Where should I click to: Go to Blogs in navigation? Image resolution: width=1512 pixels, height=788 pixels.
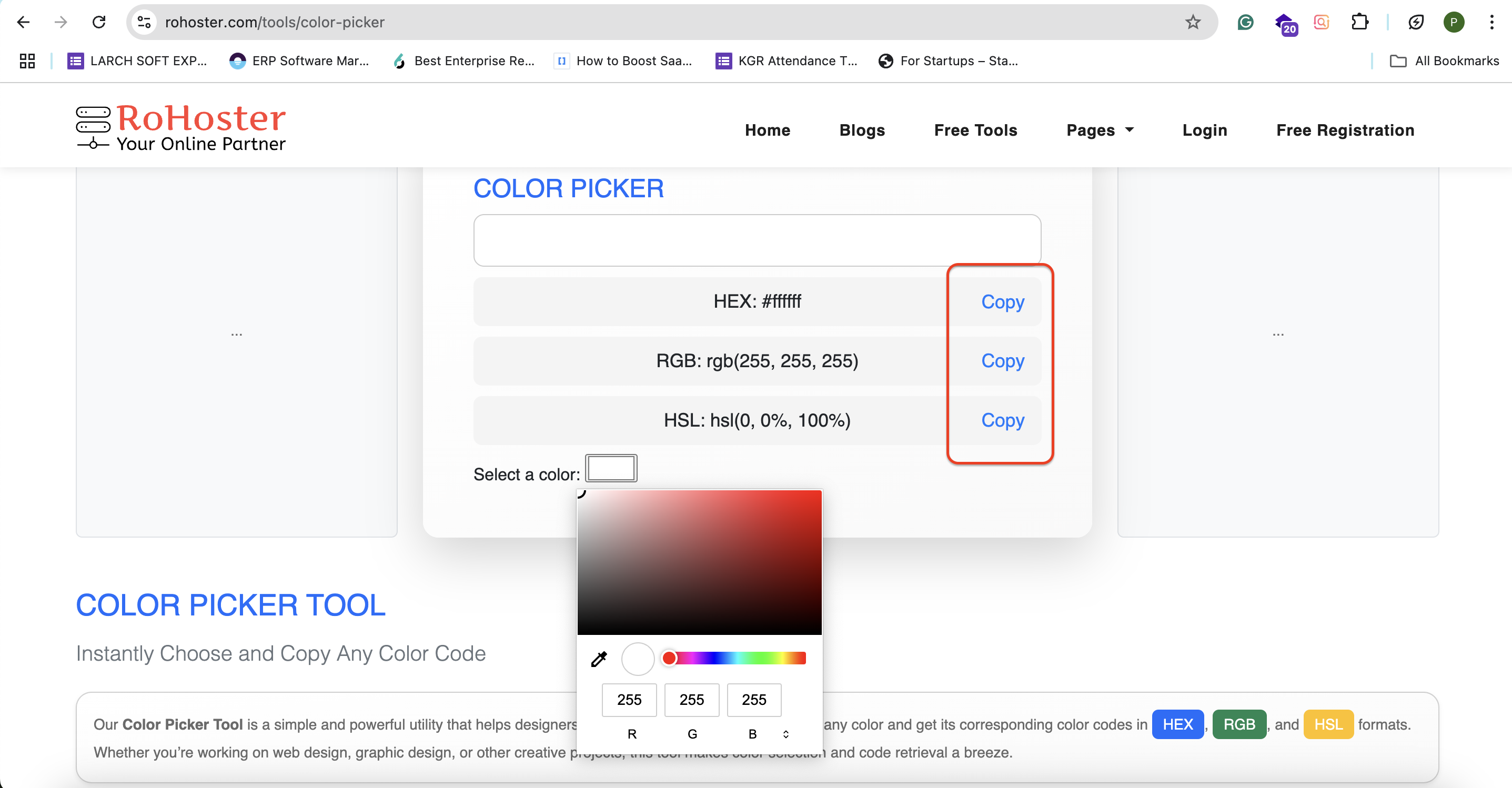[862, 130]
